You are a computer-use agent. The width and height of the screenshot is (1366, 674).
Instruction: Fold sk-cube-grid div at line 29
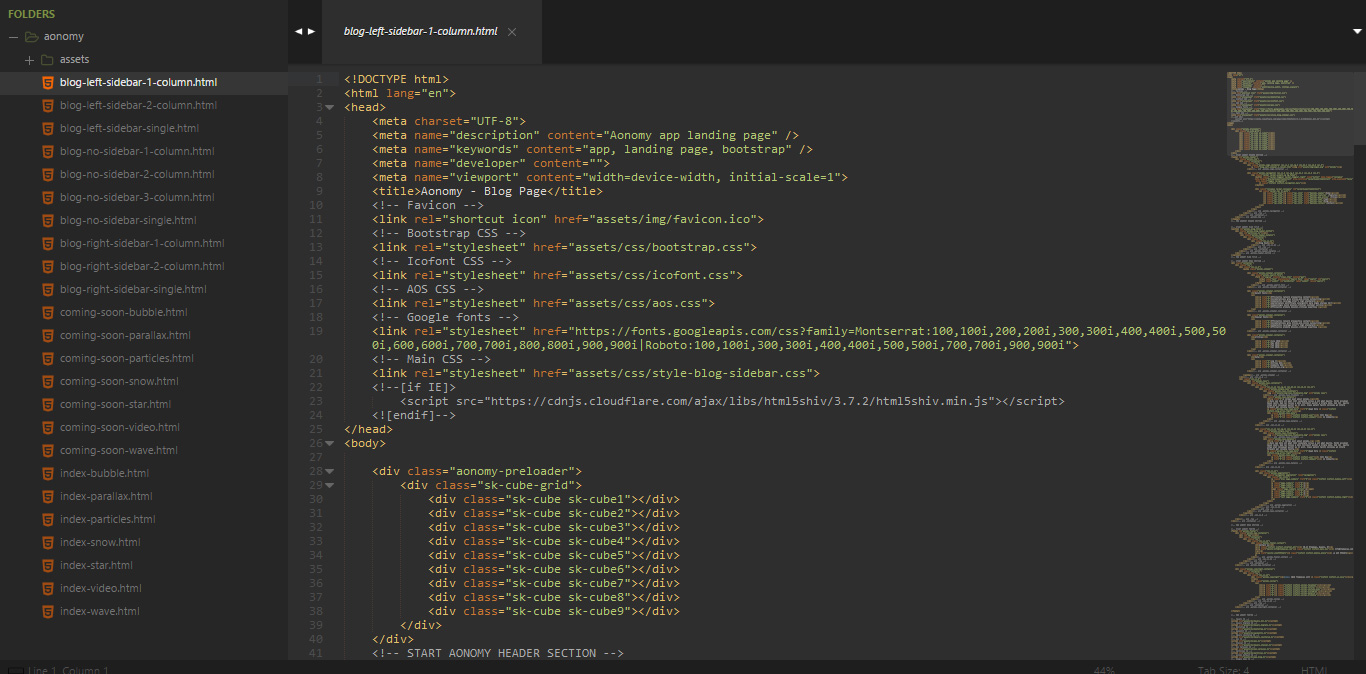click(x=330, y=485)
